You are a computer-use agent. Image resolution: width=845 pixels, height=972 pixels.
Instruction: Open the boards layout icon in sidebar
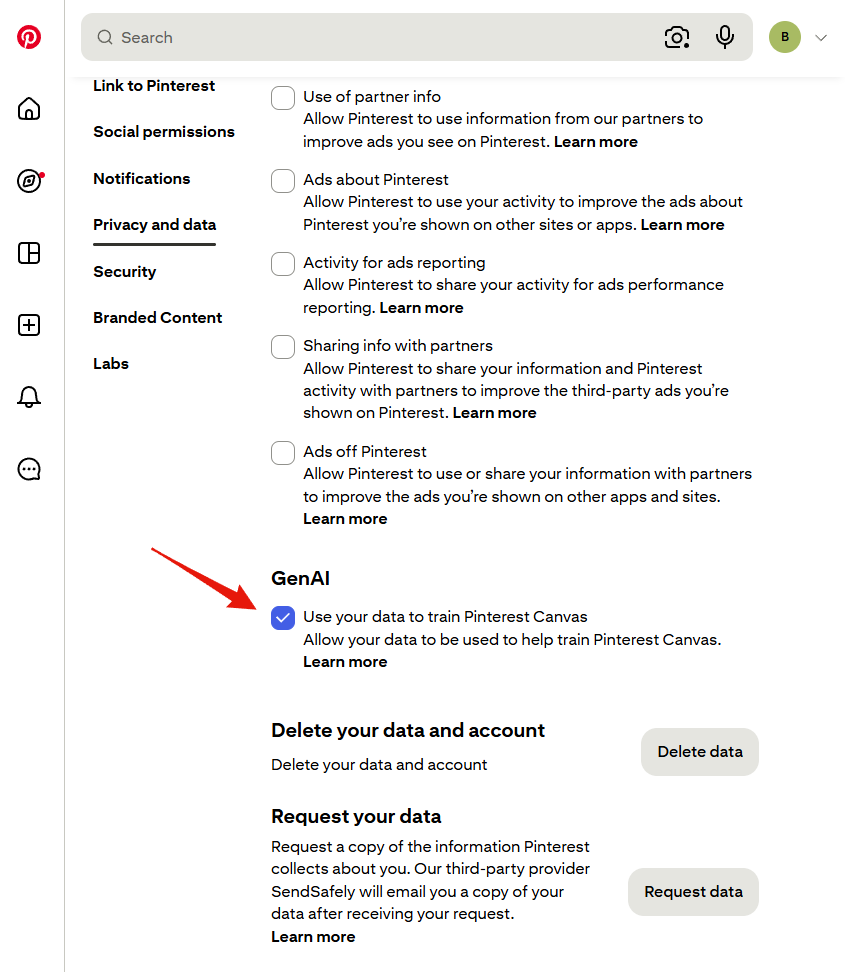[x=29, y=253]
